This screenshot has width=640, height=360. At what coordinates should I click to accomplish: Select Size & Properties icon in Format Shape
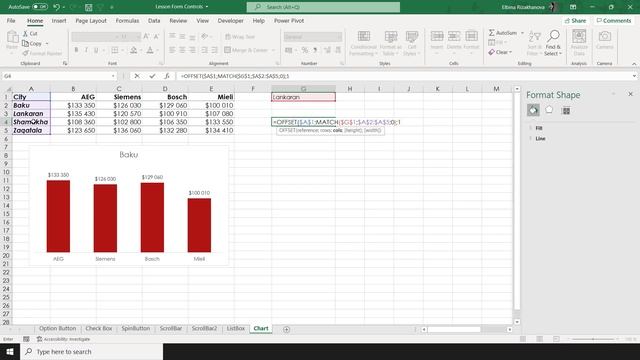click(566, 110)
